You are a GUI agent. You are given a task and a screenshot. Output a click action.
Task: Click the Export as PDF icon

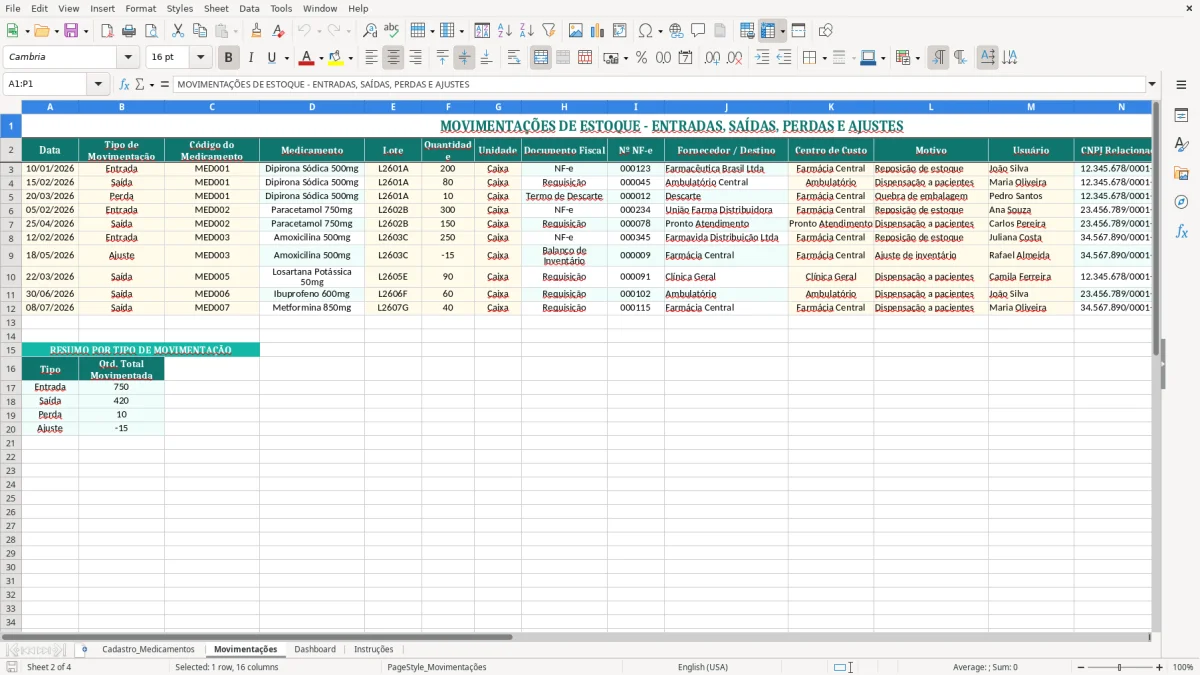[x=107, y=31]
